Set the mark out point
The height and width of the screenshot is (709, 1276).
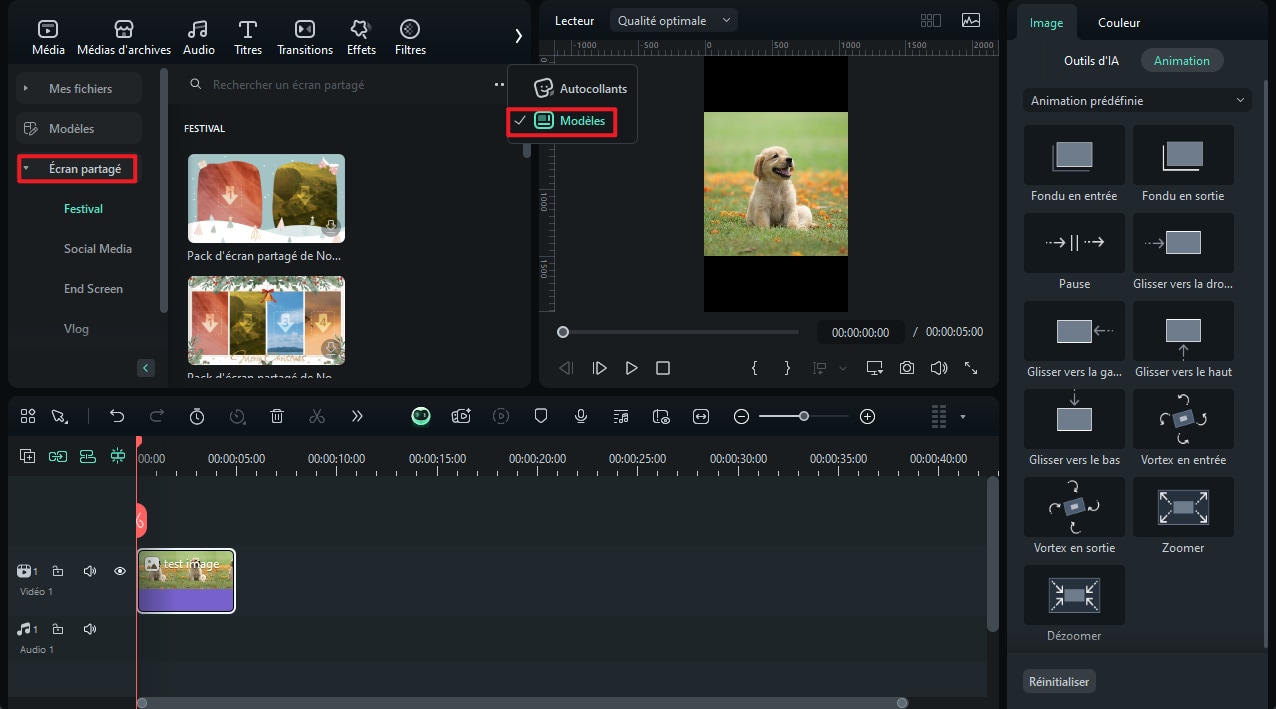(787, 368)
